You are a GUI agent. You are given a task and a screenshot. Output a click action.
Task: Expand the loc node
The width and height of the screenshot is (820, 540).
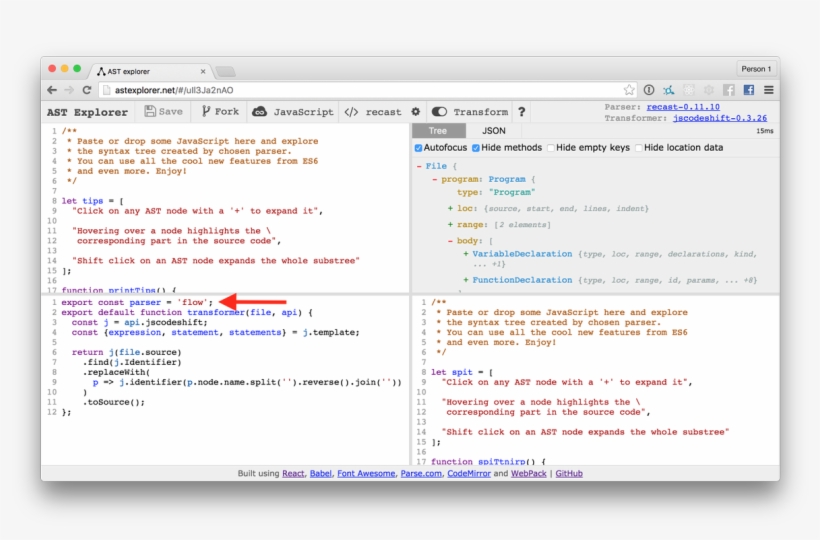(450, 209)
